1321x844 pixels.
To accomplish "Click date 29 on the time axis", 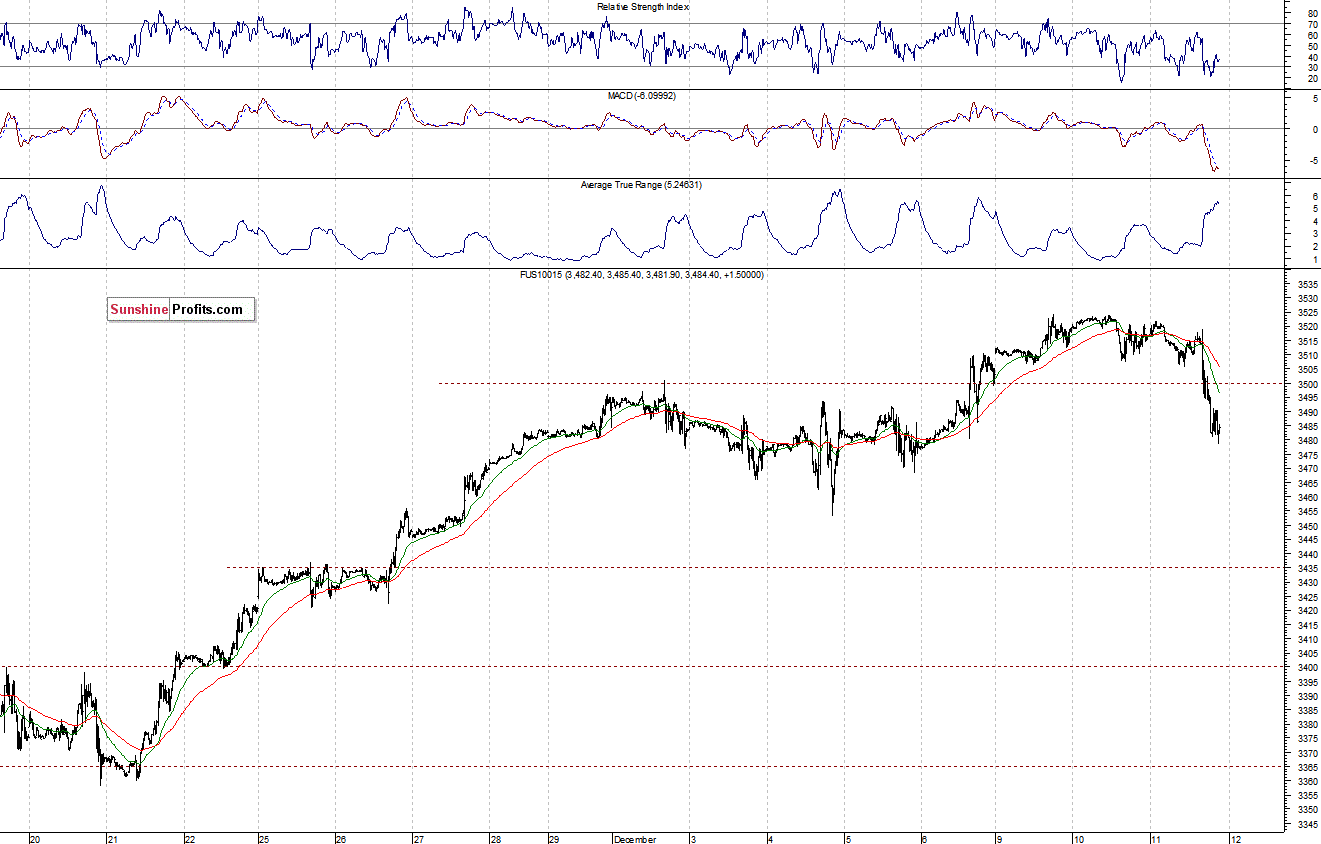I will point(555,840).
